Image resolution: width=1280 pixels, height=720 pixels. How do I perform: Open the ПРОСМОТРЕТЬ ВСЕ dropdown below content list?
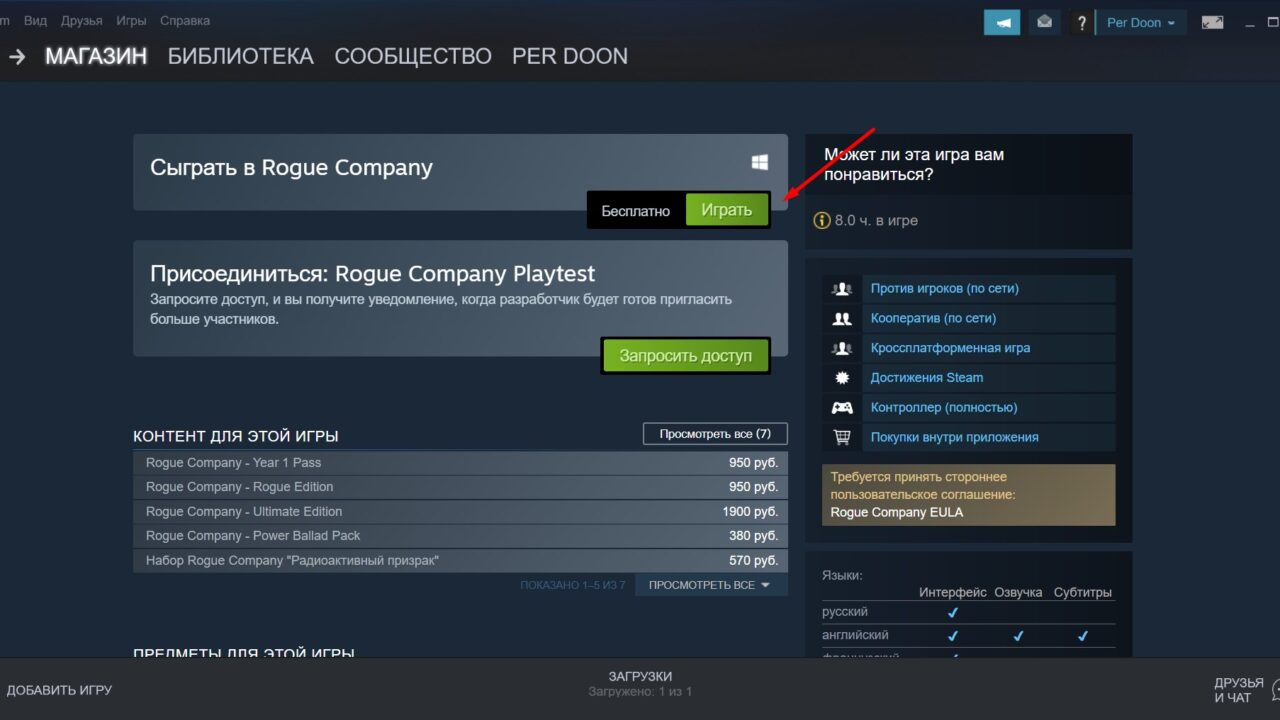click(710, 584)
